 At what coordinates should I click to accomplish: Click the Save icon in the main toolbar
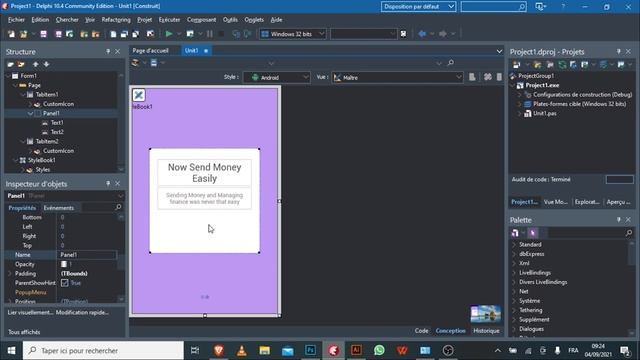click(43, 34)
